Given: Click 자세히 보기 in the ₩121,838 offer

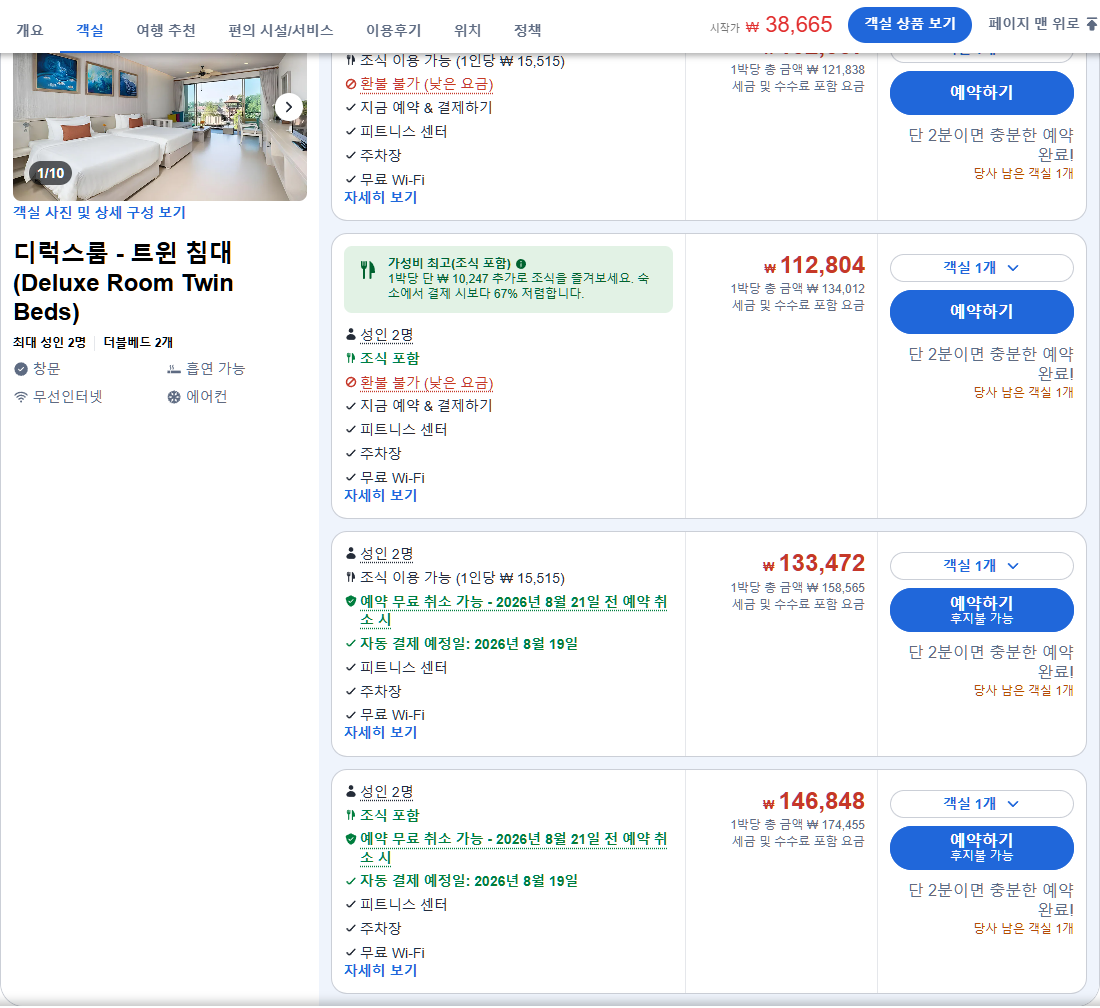Looking at the screenshot, I should [x=380, y=197].
